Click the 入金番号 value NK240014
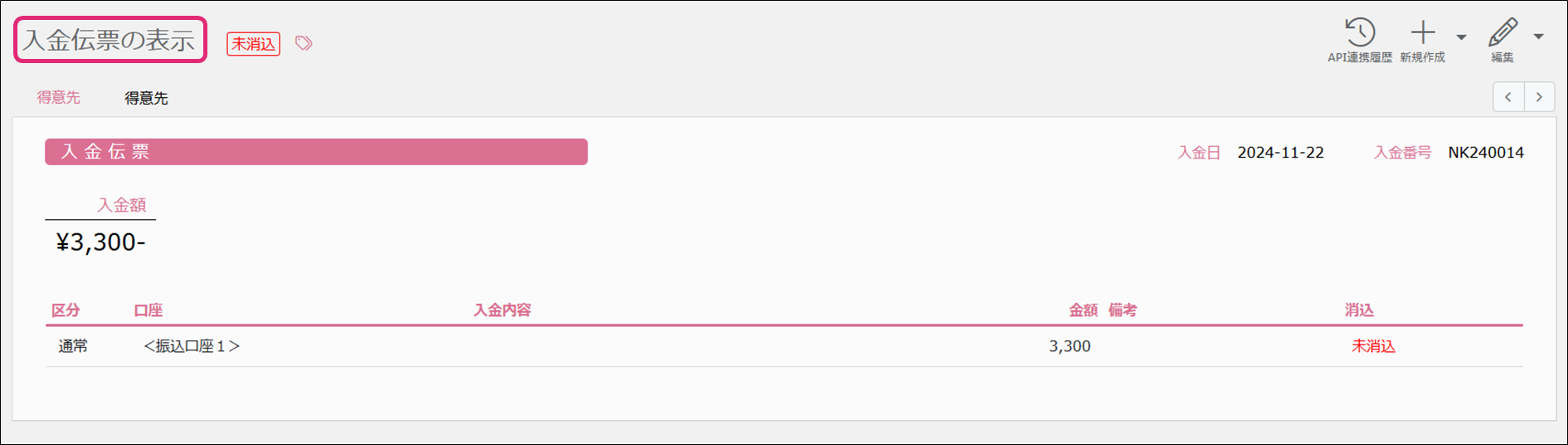The image size is (1568, 445). click(1485, 153)
